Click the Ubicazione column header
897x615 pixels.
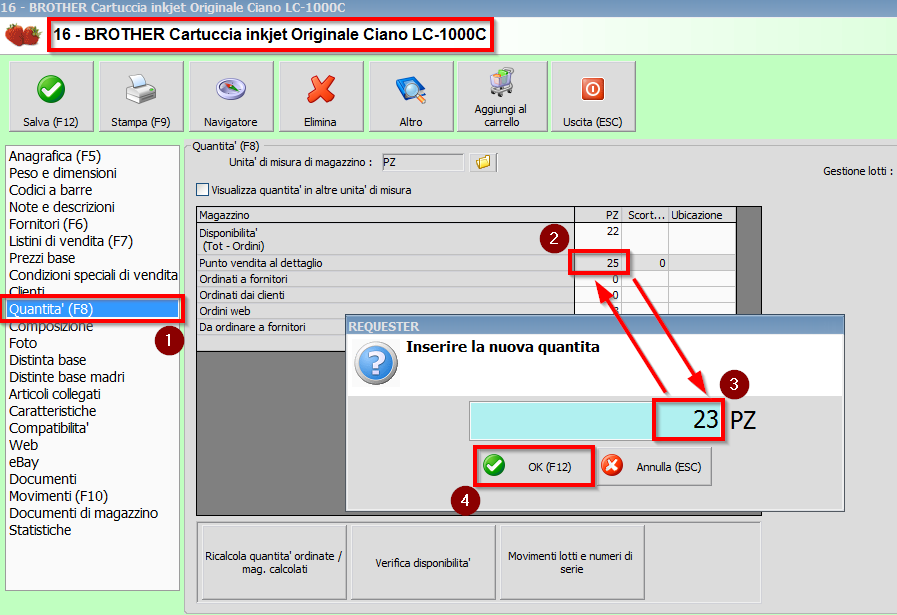[702, 215]
